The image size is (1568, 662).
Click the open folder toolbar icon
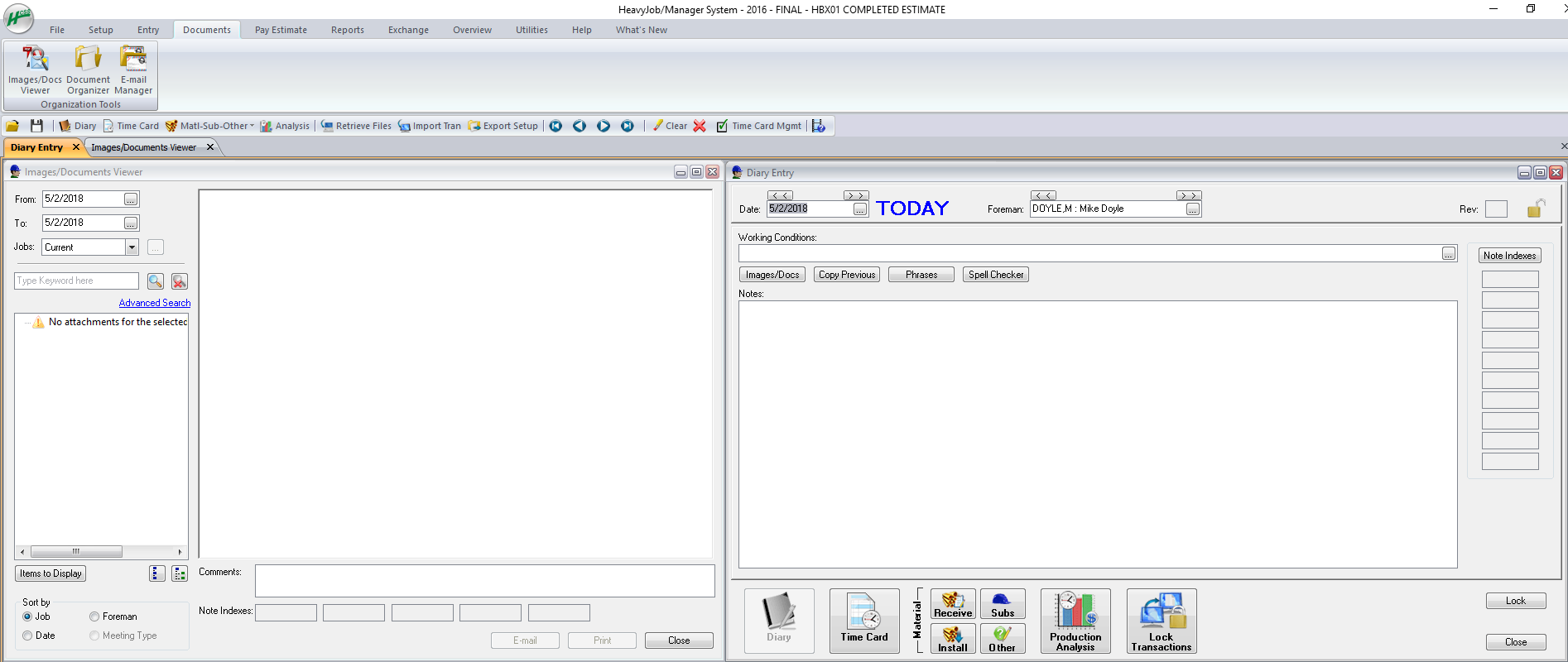[x=12, y=126]
